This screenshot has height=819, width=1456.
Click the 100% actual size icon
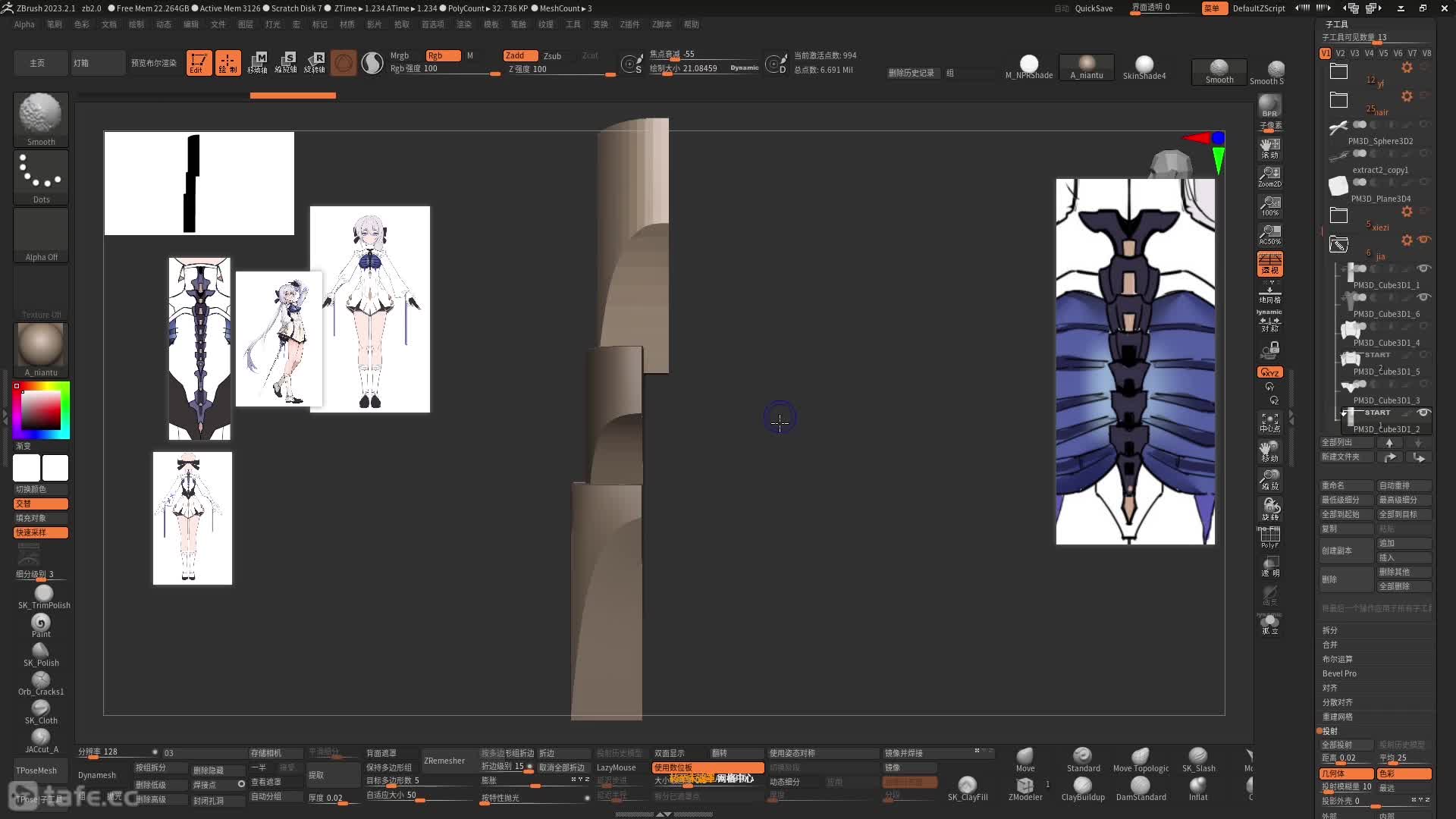click(1269, 206)
